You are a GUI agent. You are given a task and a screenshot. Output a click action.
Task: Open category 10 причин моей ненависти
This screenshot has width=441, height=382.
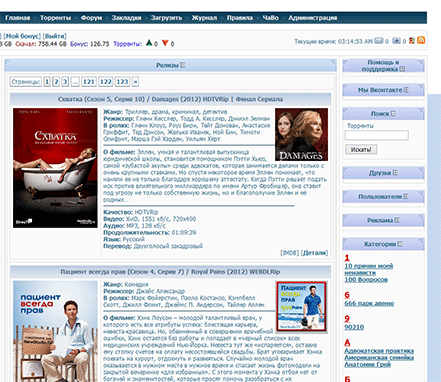click(369, 269)
